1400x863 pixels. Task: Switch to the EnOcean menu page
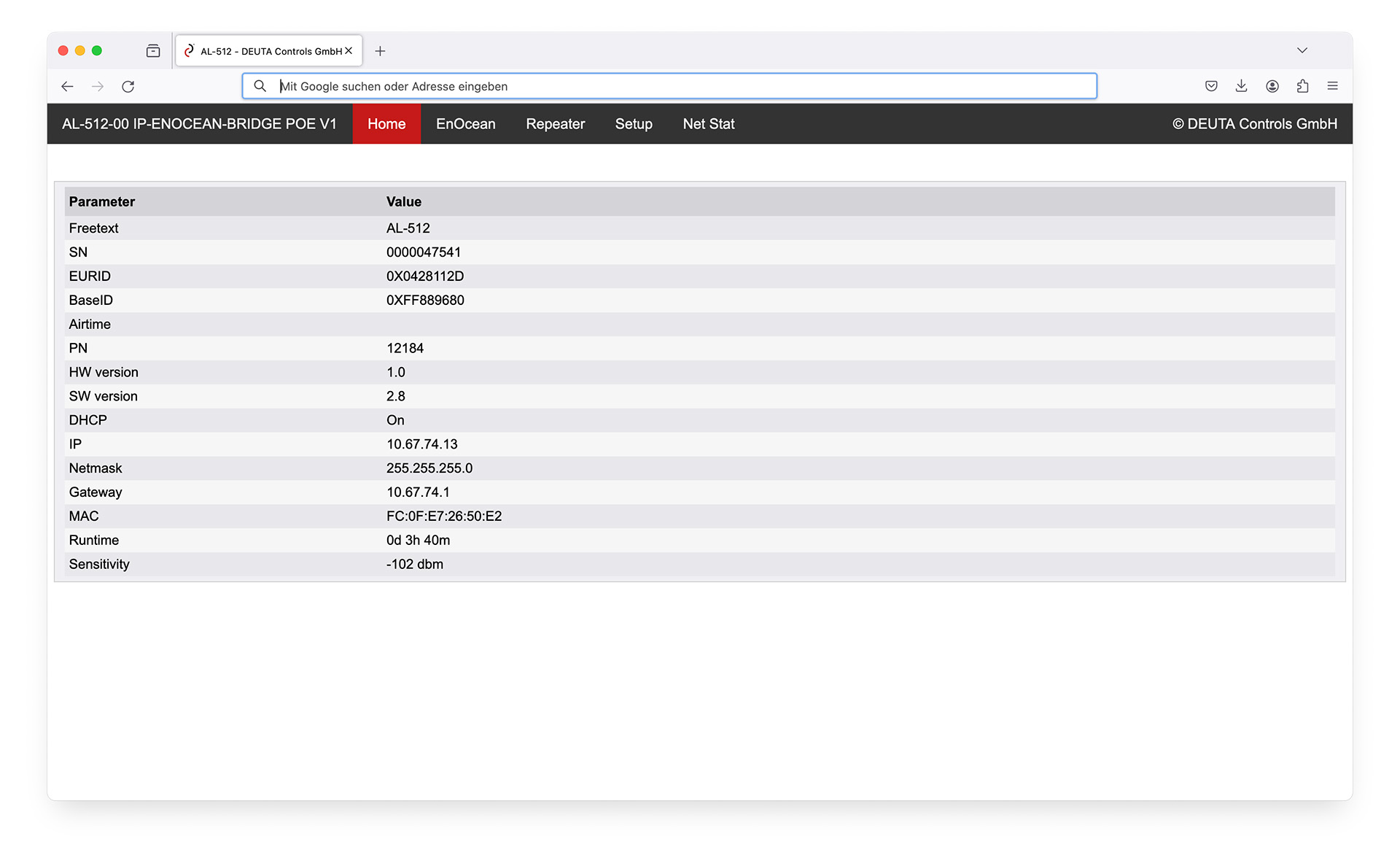point(465,124)
